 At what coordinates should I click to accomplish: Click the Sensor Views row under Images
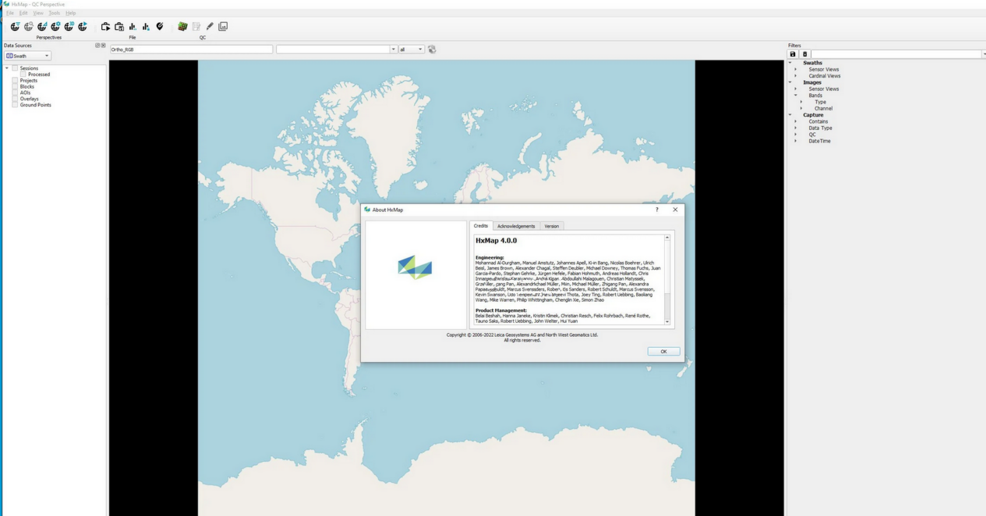[824, 89]
